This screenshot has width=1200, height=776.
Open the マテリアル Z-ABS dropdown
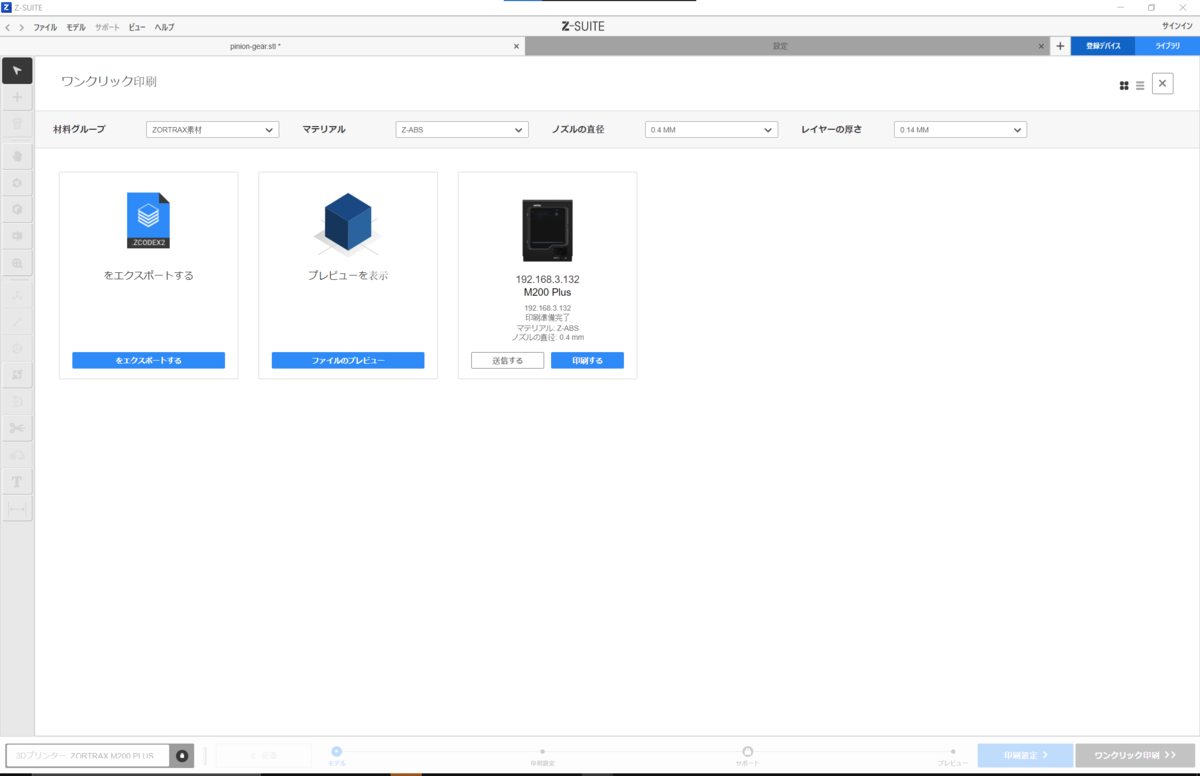point(461,129)
